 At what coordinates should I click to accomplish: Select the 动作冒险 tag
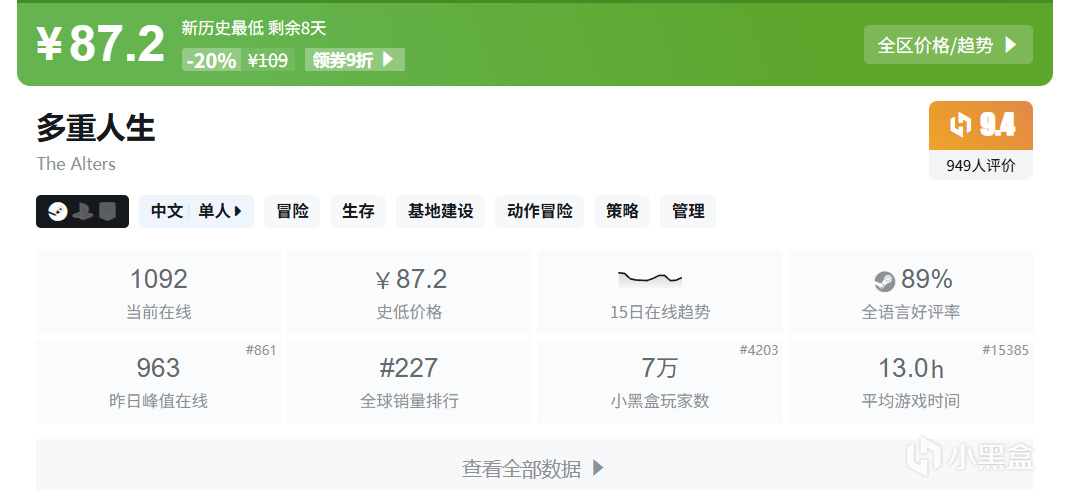[x=540, y=211]
